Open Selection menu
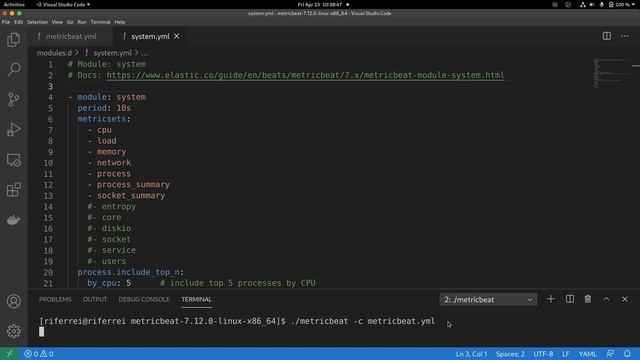This screenshot has width=640, height=360. [38, 22]
